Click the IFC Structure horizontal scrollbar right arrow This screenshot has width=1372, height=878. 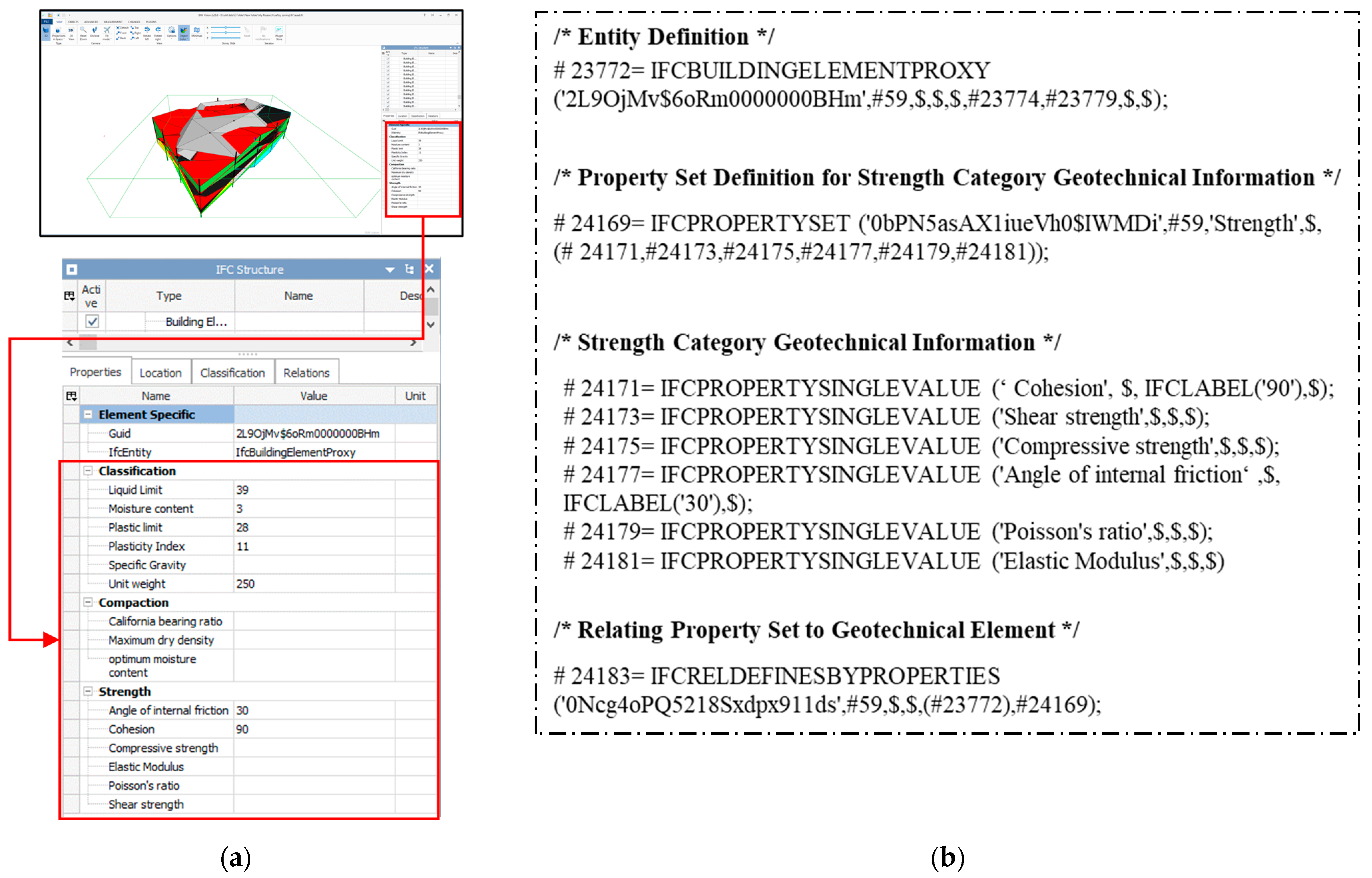414,343
